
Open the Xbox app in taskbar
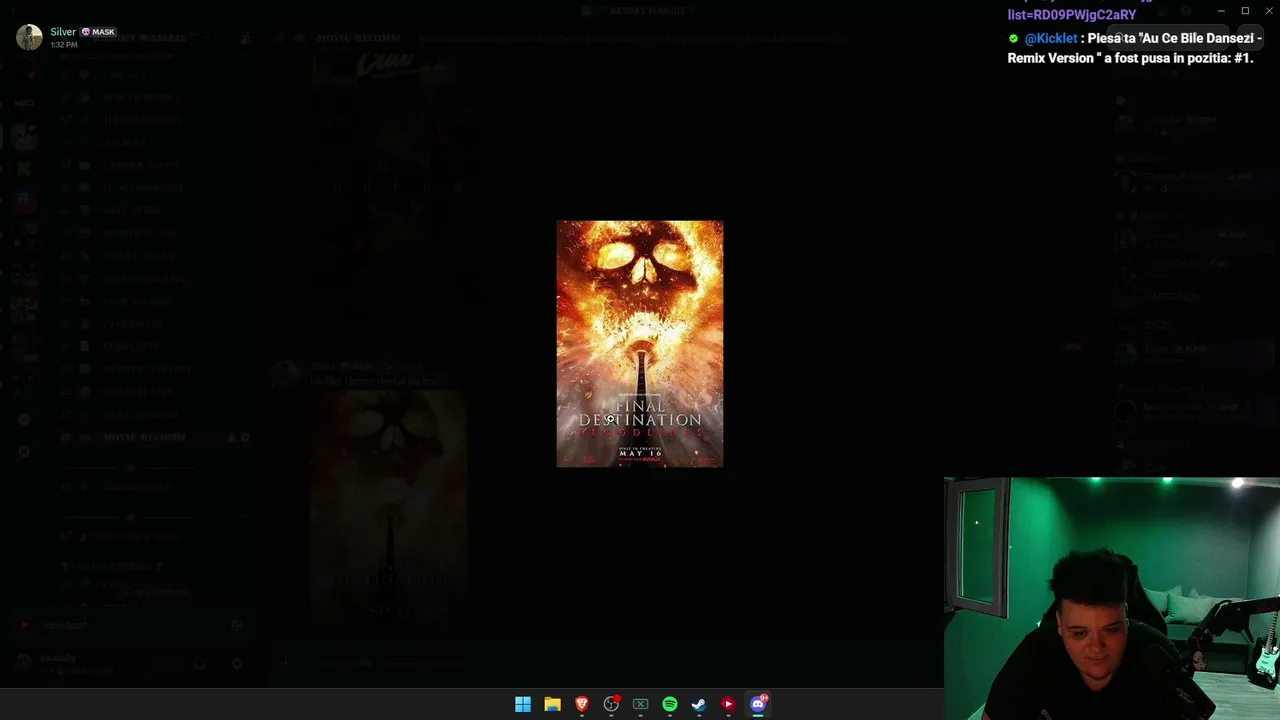click(640, 704)
